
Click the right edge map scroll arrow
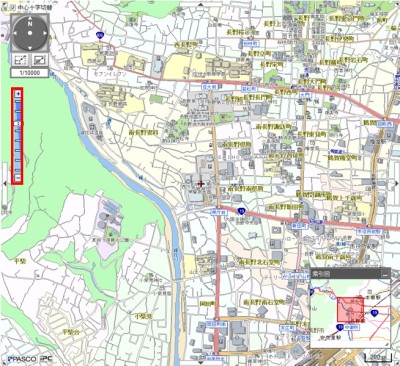(397, 184)
